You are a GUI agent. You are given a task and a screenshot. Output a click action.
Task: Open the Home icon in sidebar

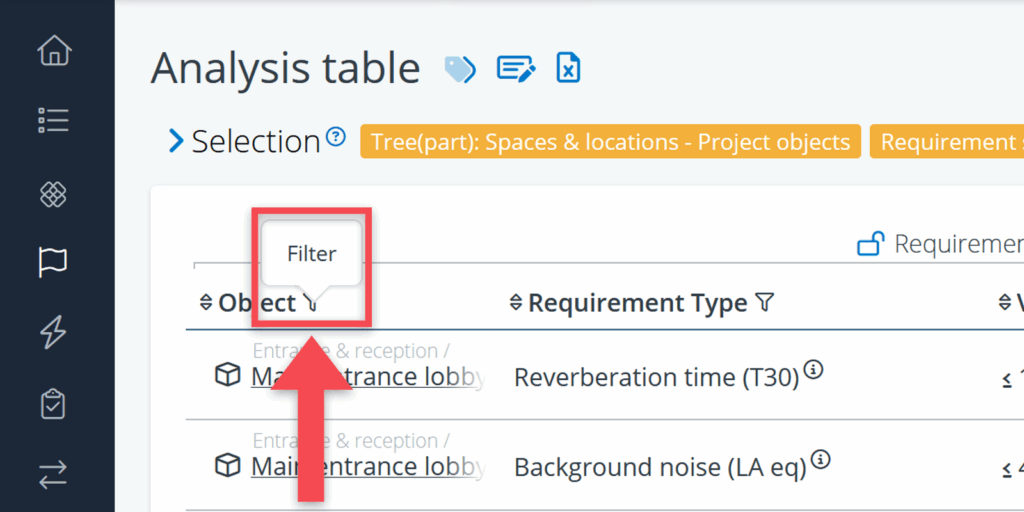[x=53, y=50]
